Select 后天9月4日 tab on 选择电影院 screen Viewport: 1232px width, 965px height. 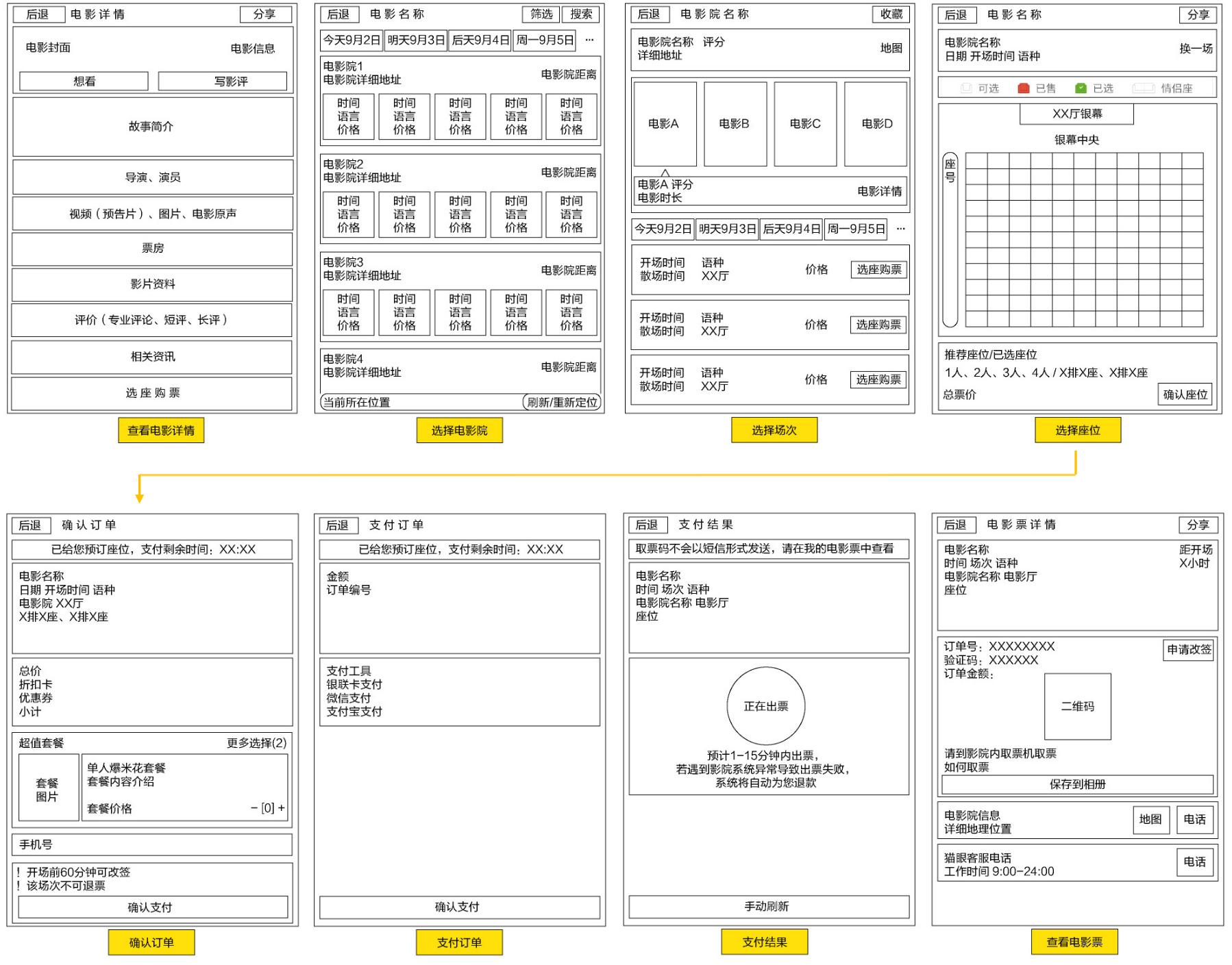tap(480, 40)
